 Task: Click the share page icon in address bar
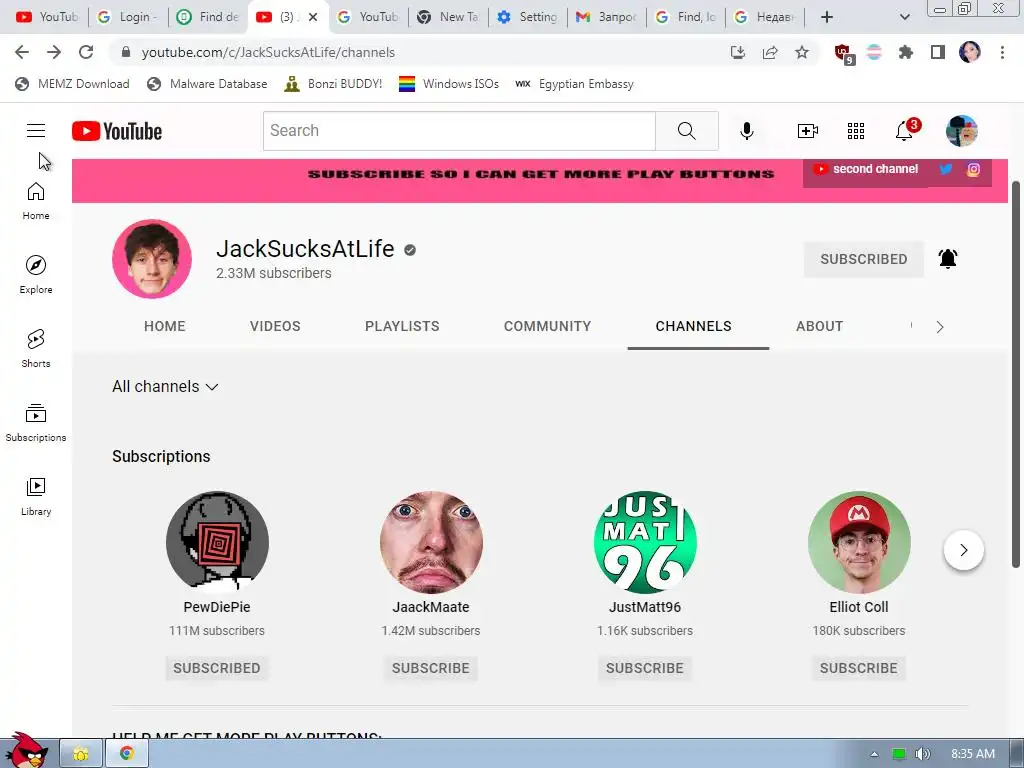click(770, 52)
